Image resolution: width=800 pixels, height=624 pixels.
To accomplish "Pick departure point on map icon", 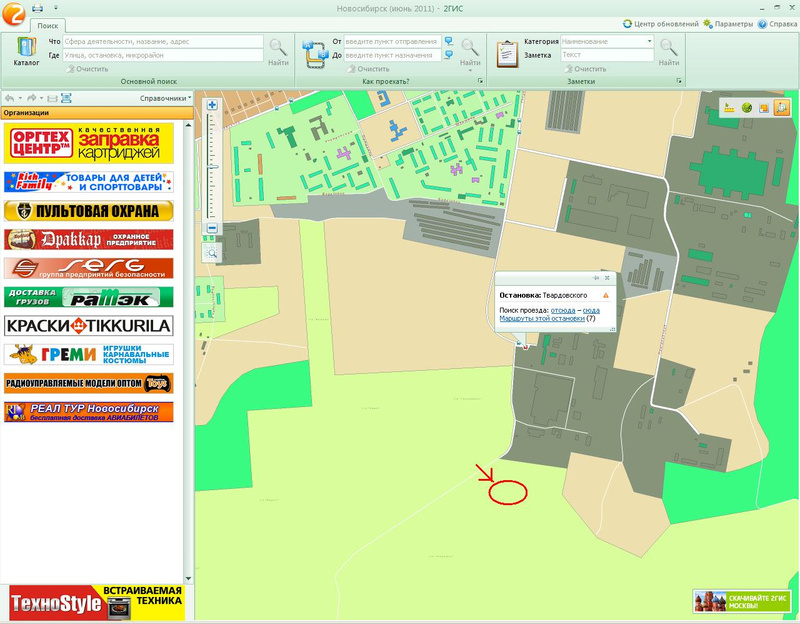I will pos(448,41).
